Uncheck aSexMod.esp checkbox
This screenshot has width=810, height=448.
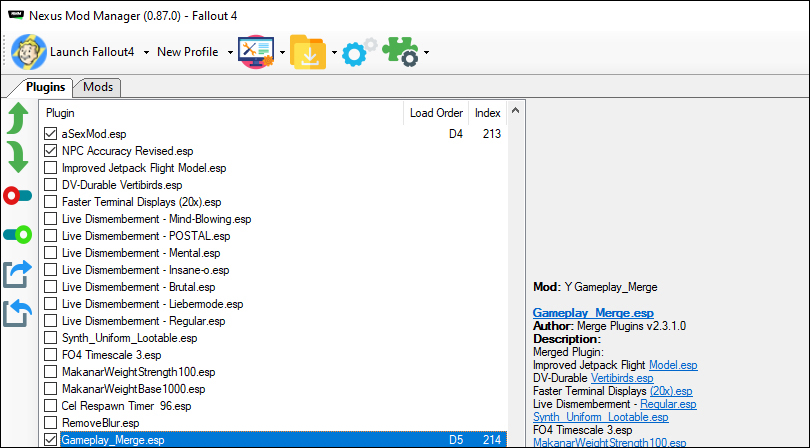coord(50,134)
